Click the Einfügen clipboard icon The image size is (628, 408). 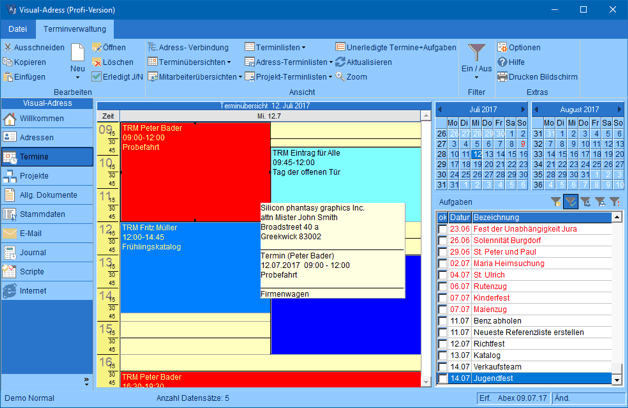click(x=8, y=77)
